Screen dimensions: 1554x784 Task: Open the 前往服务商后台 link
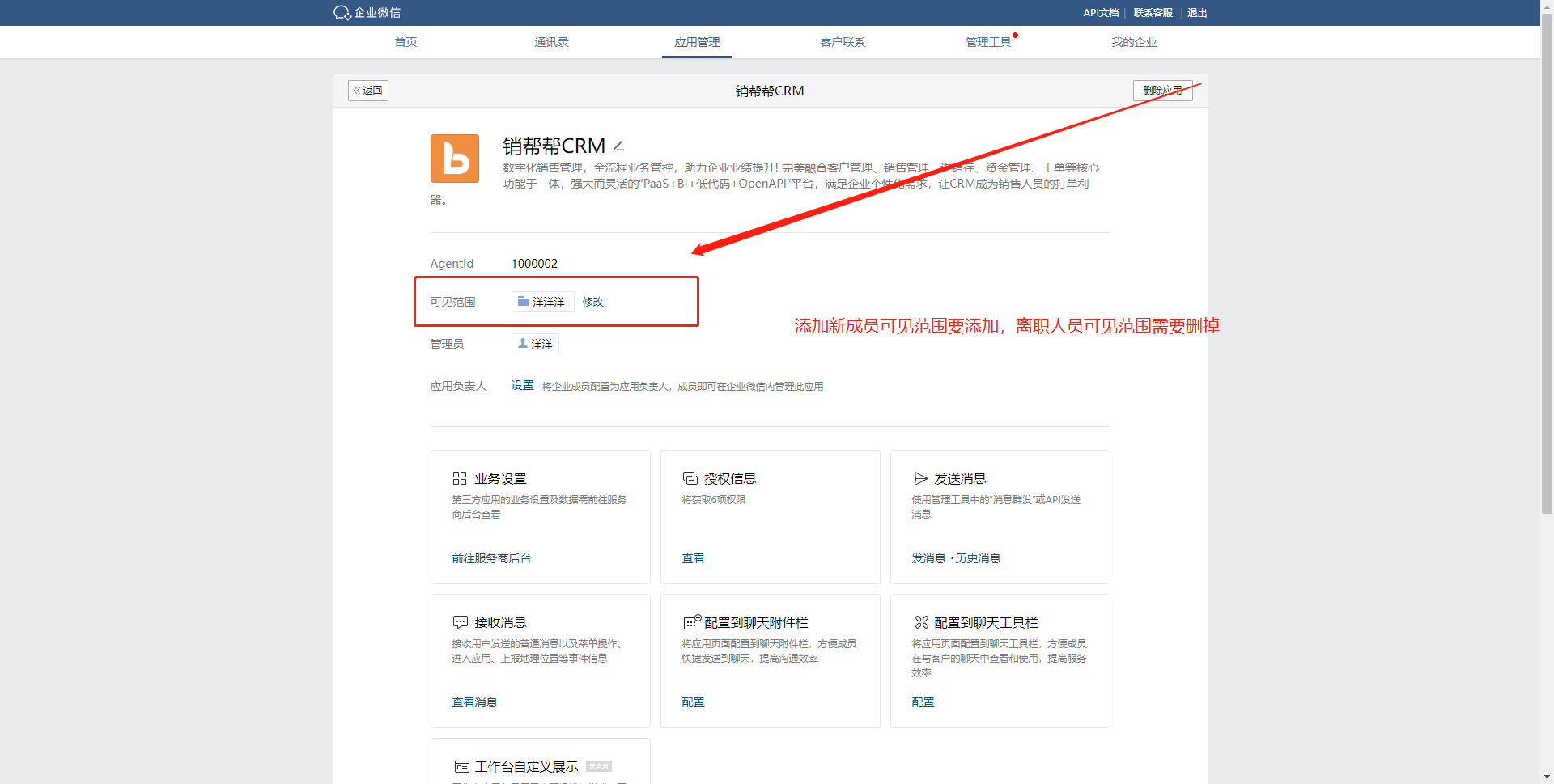click(491, 558)
